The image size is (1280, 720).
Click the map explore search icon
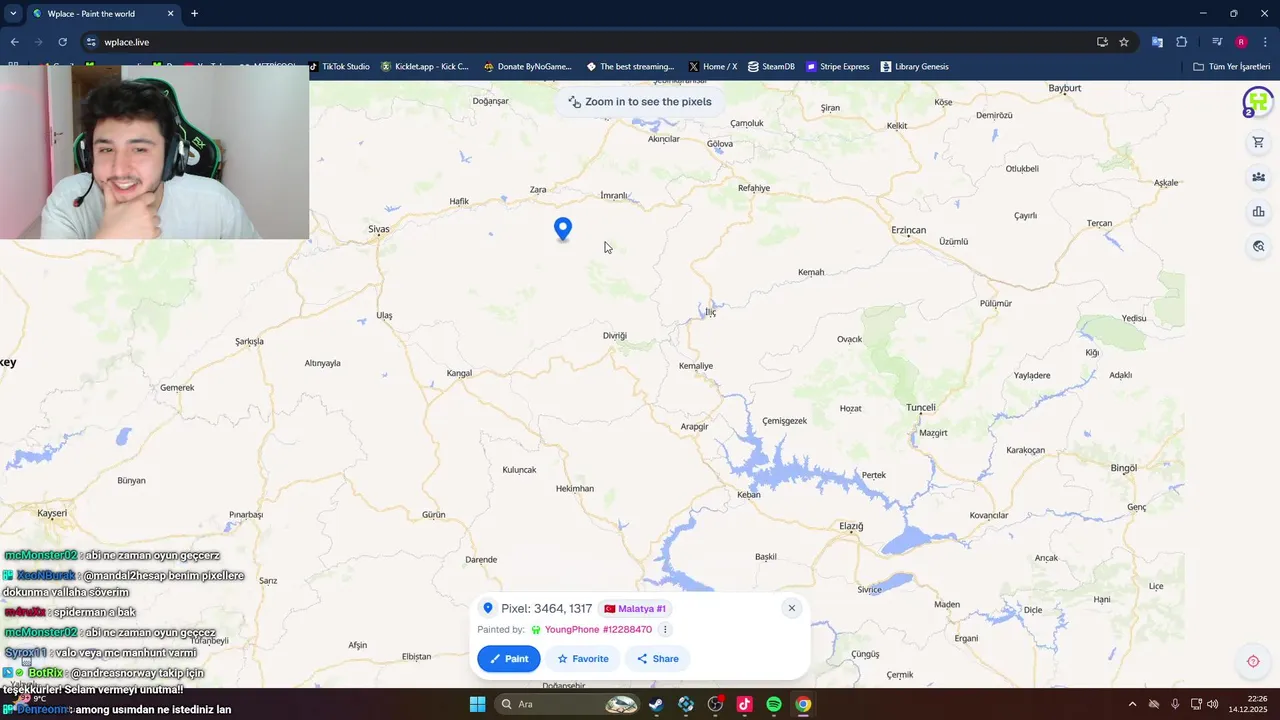(1258, 246)
